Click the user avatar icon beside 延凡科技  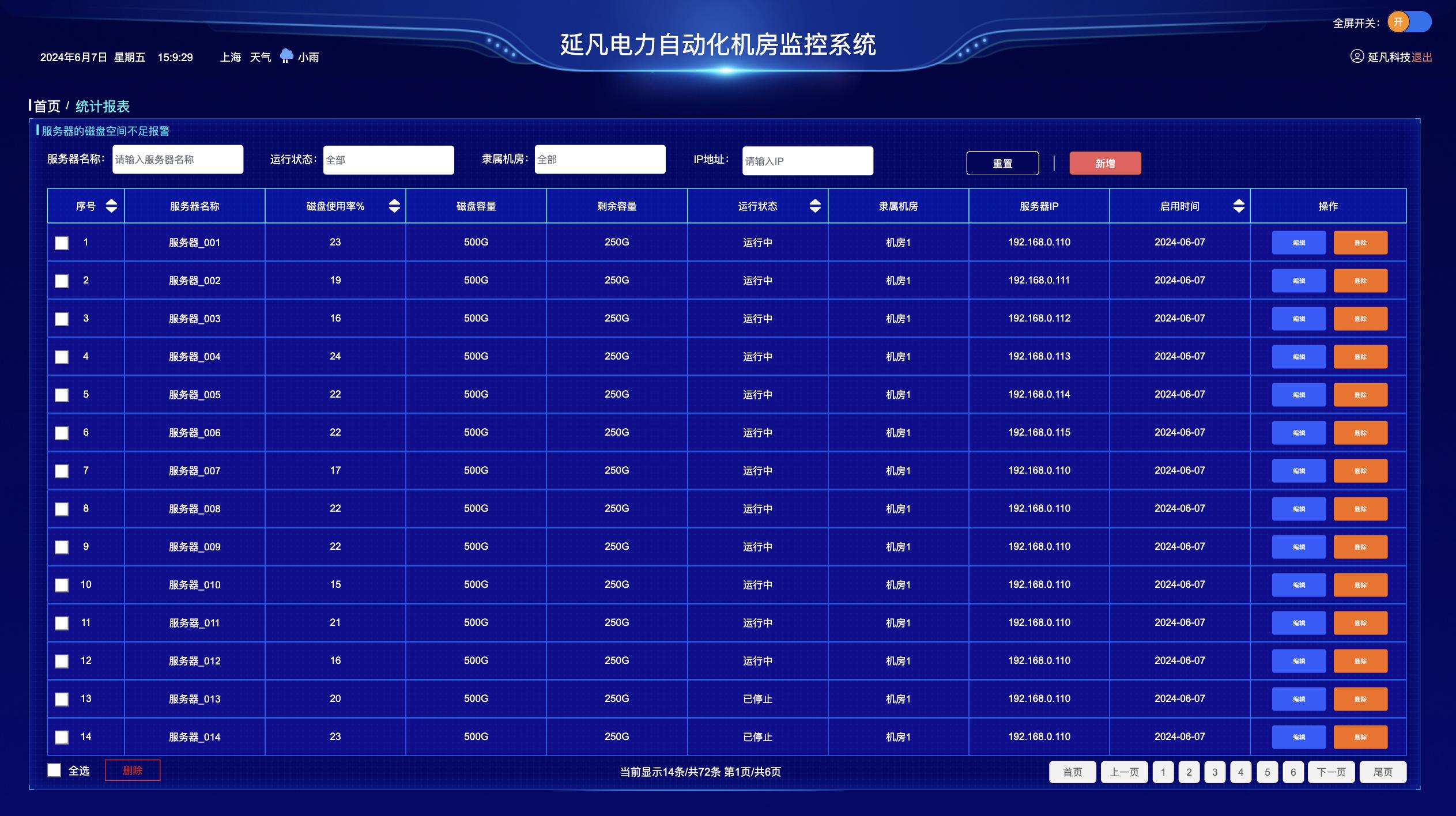(1357, 56)
